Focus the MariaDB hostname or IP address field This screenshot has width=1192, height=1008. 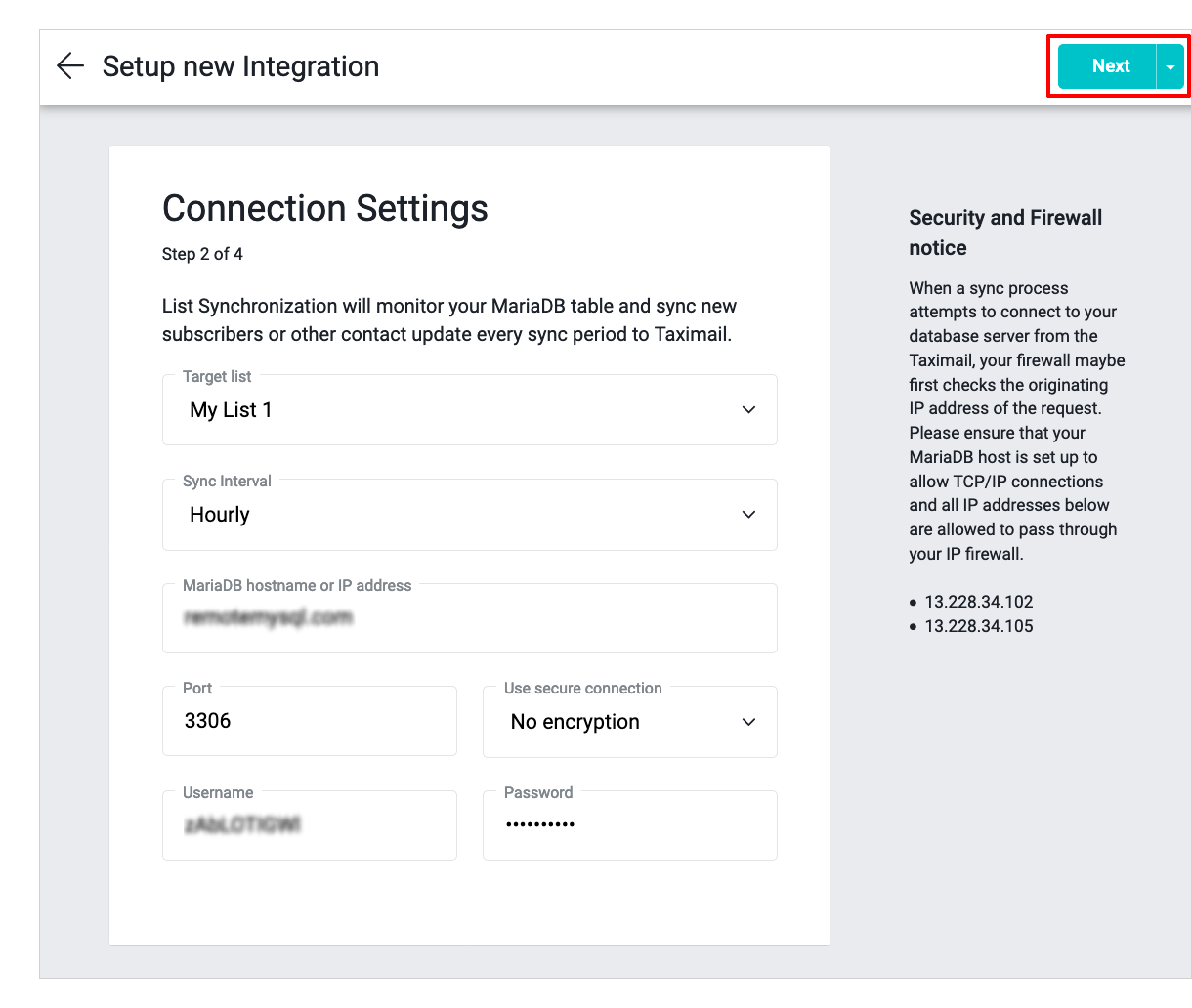469,618
